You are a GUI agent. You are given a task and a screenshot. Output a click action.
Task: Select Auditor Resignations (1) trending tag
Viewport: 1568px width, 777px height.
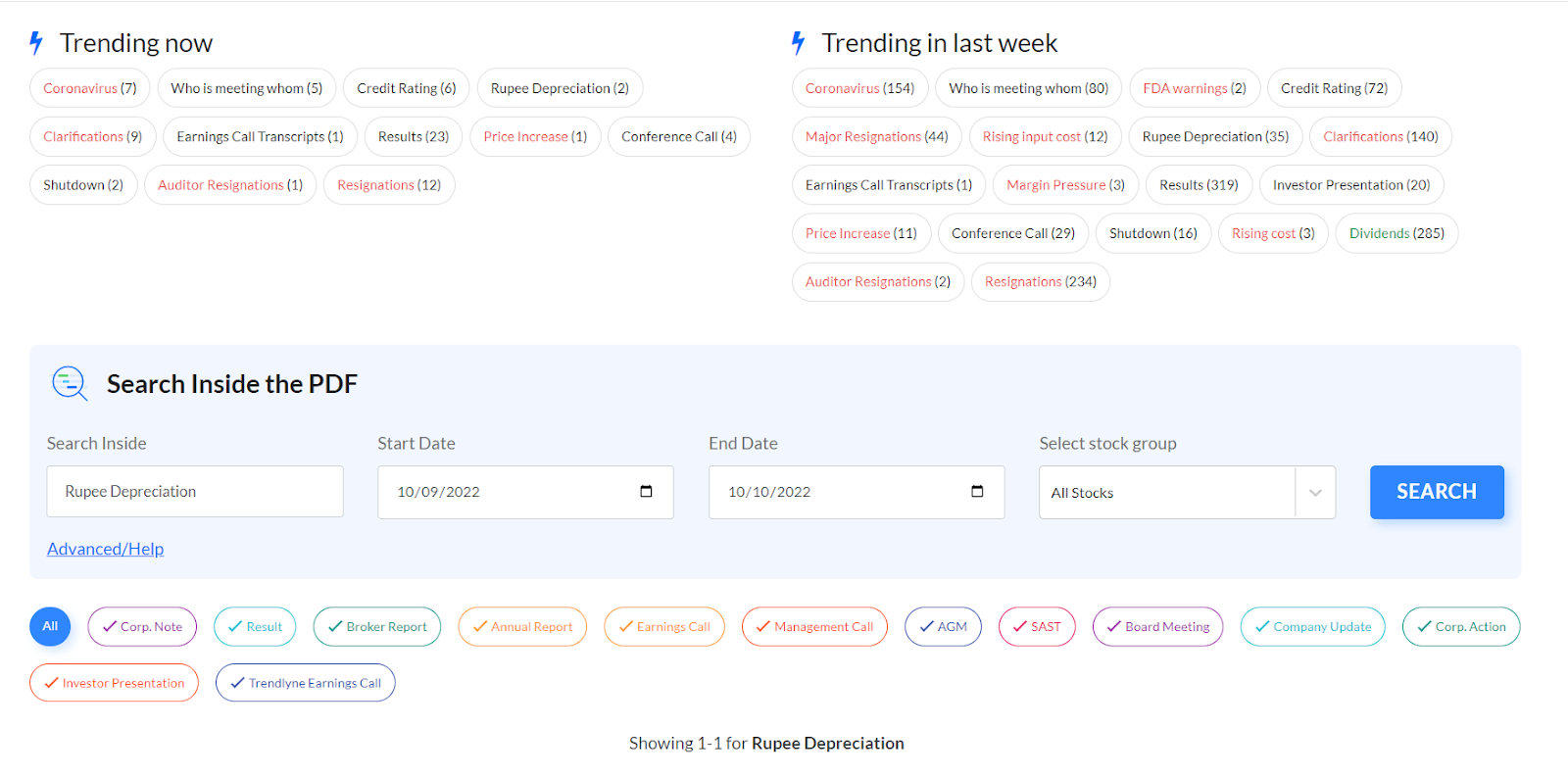tap(230, 185)
